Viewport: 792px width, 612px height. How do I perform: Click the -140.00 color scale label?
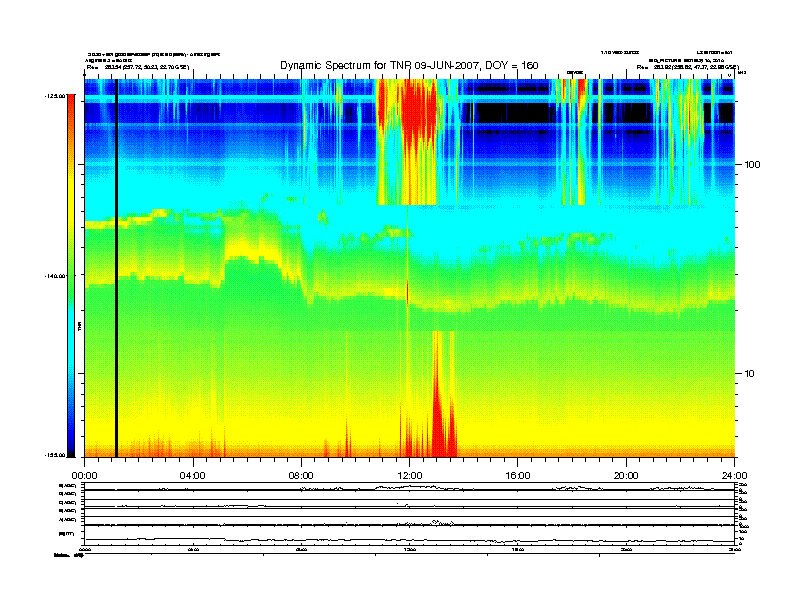[x=56, y=276]
